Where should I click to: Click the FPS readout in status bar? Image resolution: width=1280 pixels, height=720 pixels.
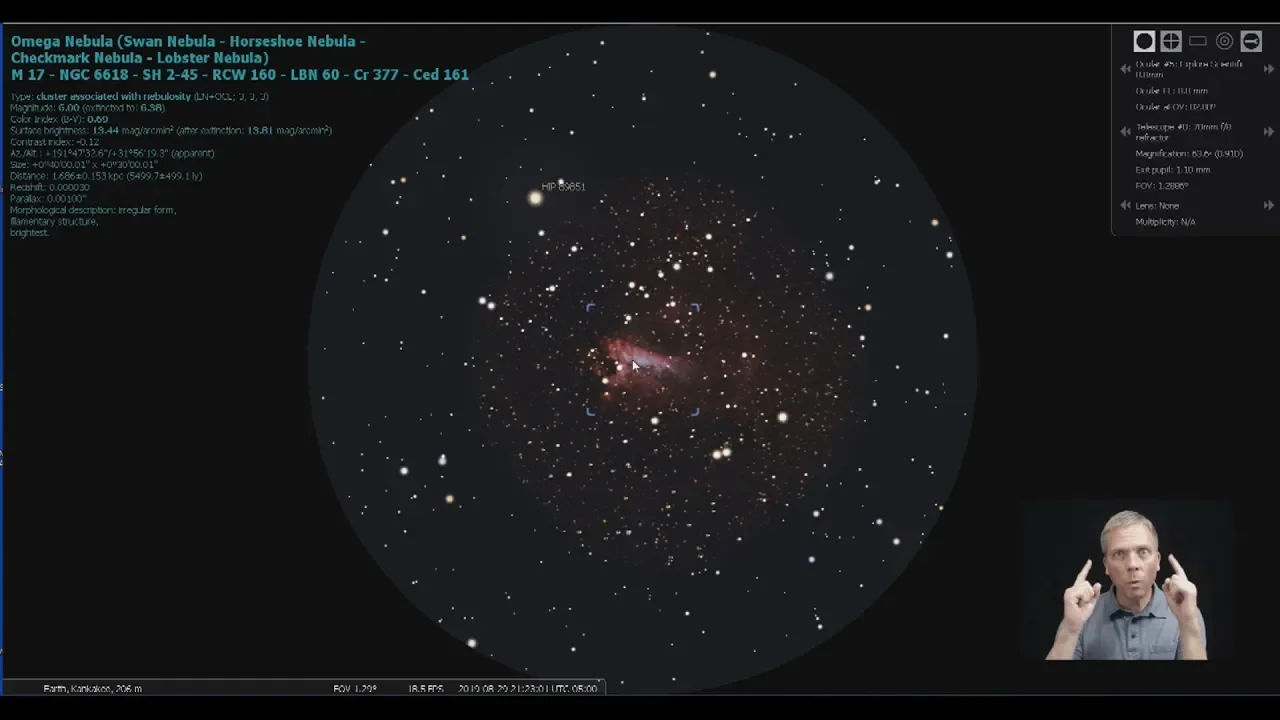[x=425, y=688]
